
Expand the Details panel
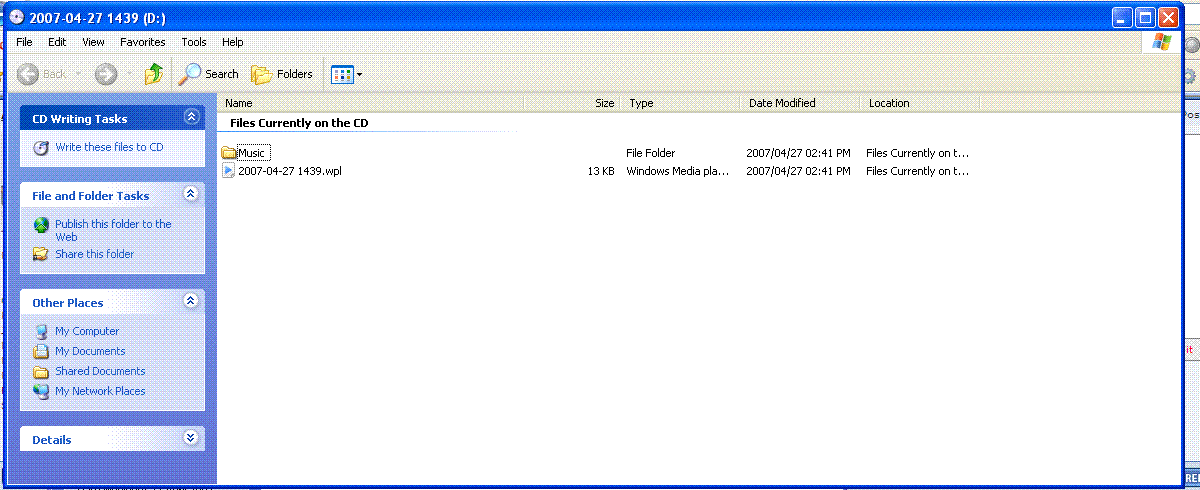click(x=192, y=439)
